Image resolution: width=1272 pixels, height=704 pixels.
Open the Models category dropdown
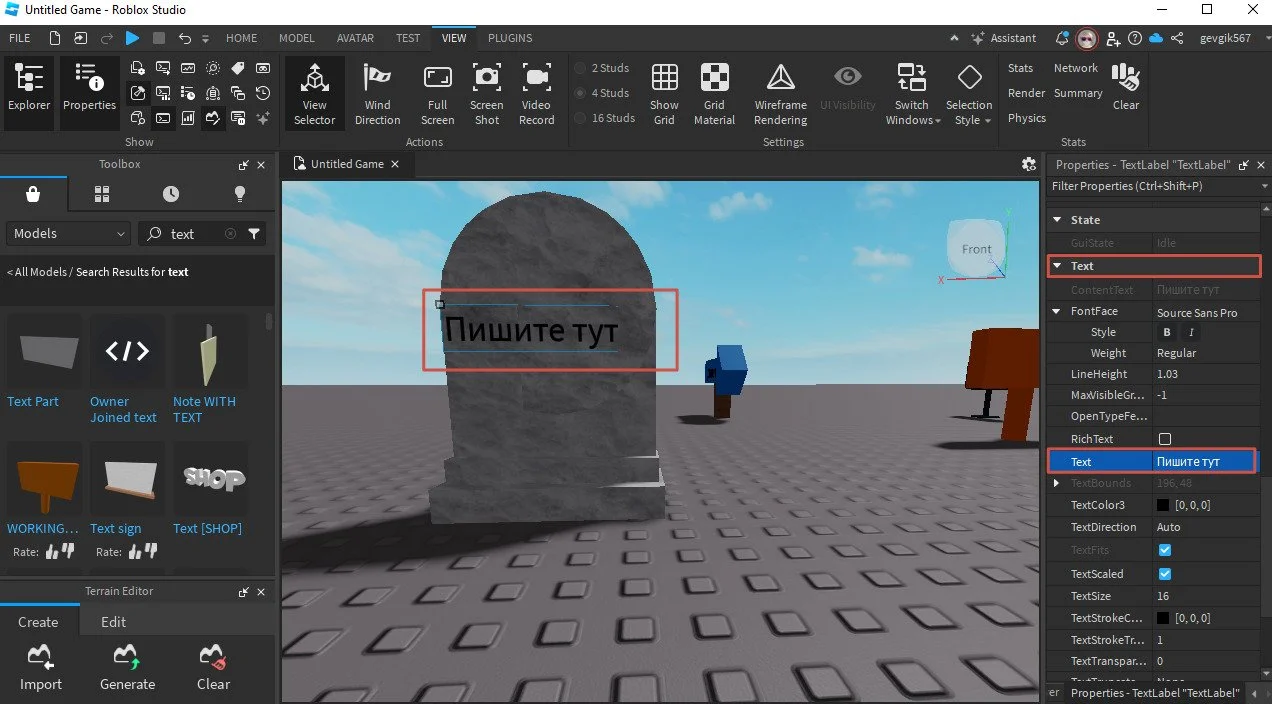(x=69, y=233)
